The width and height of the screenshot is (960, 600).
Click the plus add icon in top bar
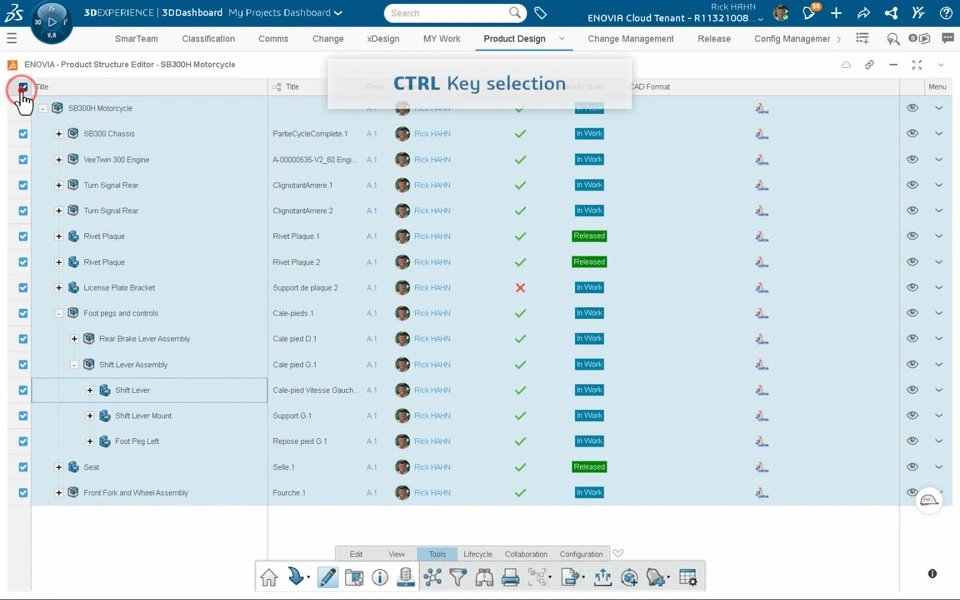pos(836,13)
